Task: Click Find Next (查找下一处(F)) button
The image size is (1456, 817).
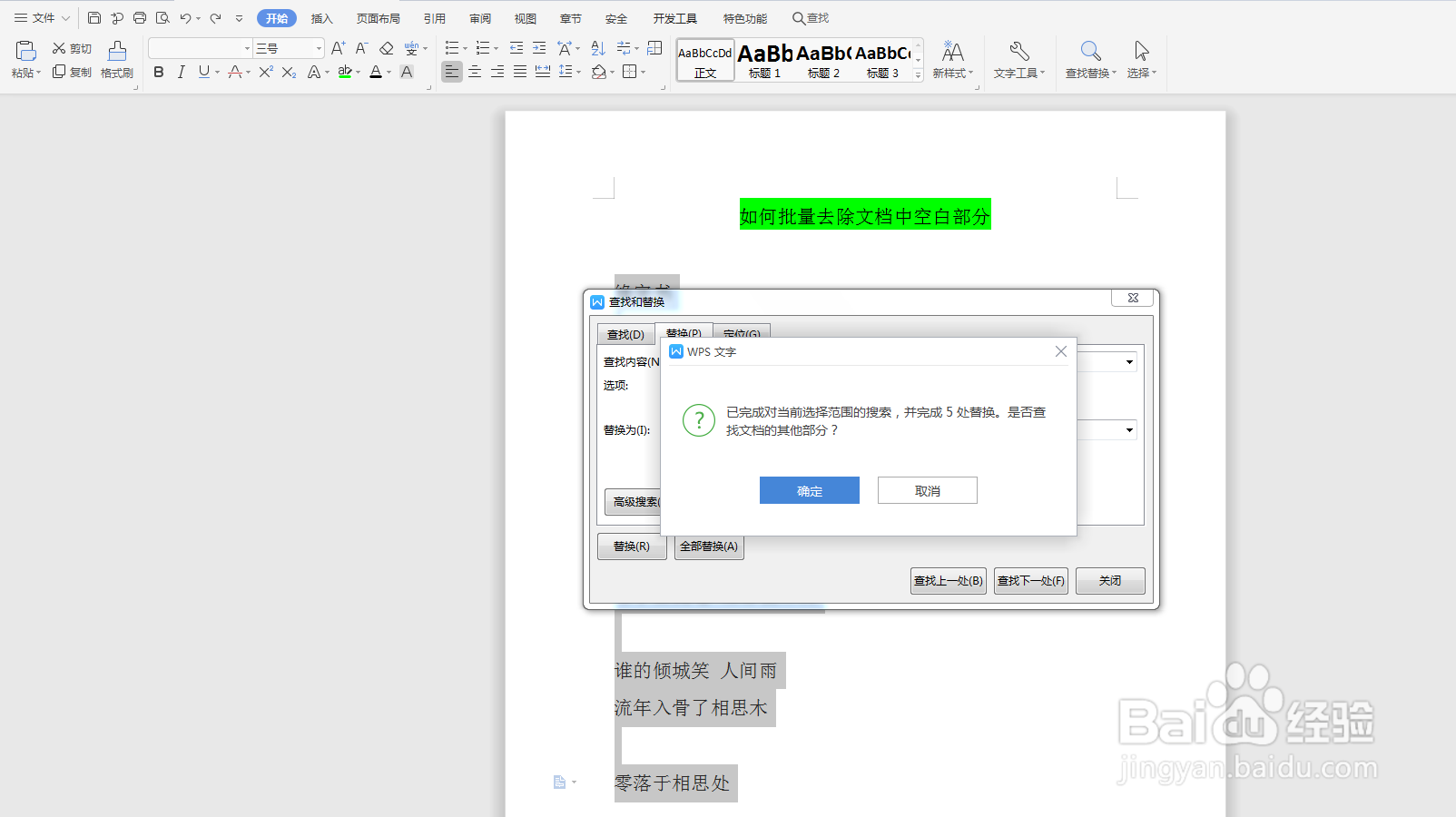Action: pyautogui.click(x=1031, y=581)
